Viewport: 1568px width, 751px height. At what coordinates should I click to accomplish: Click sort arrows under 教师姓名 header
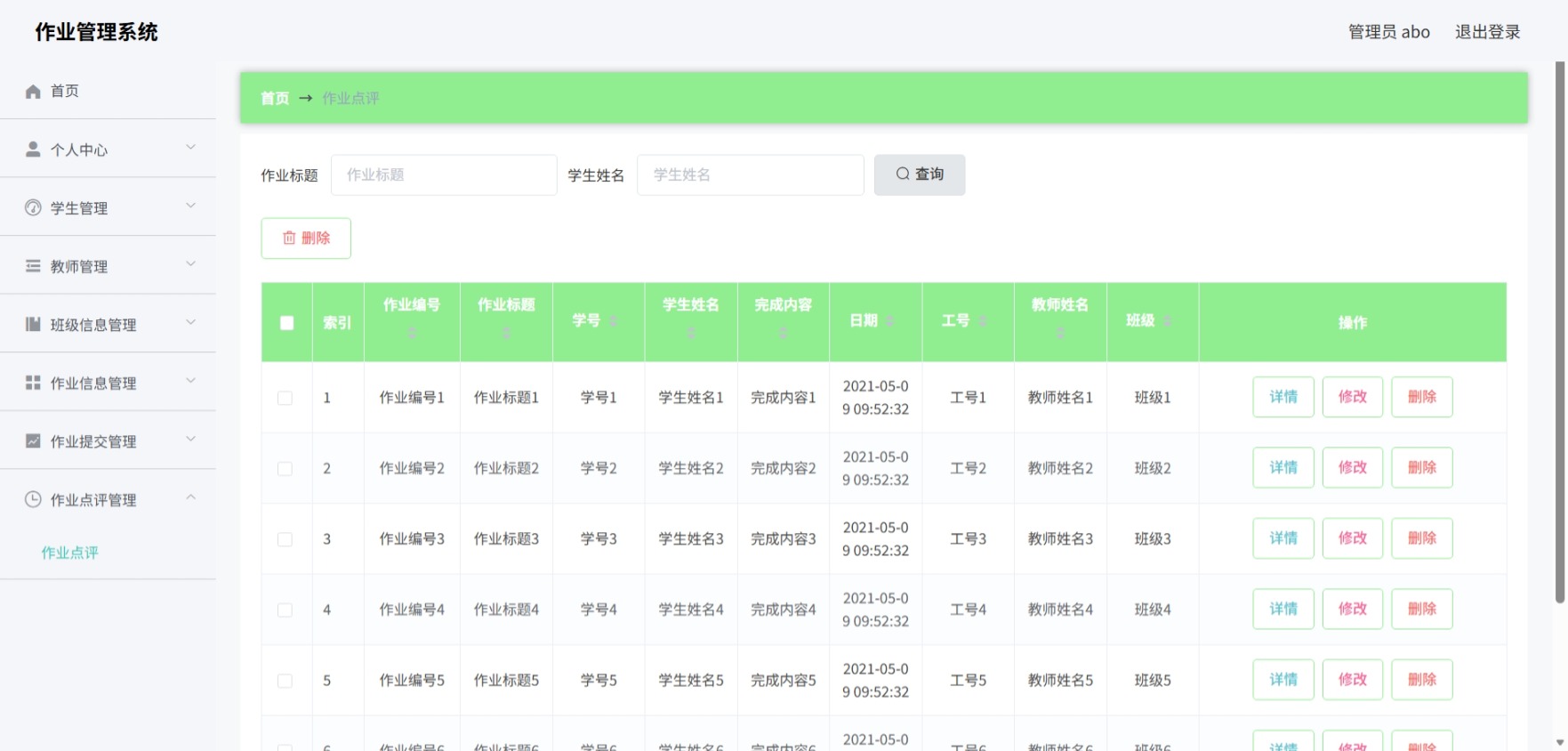coord(1060,333)
